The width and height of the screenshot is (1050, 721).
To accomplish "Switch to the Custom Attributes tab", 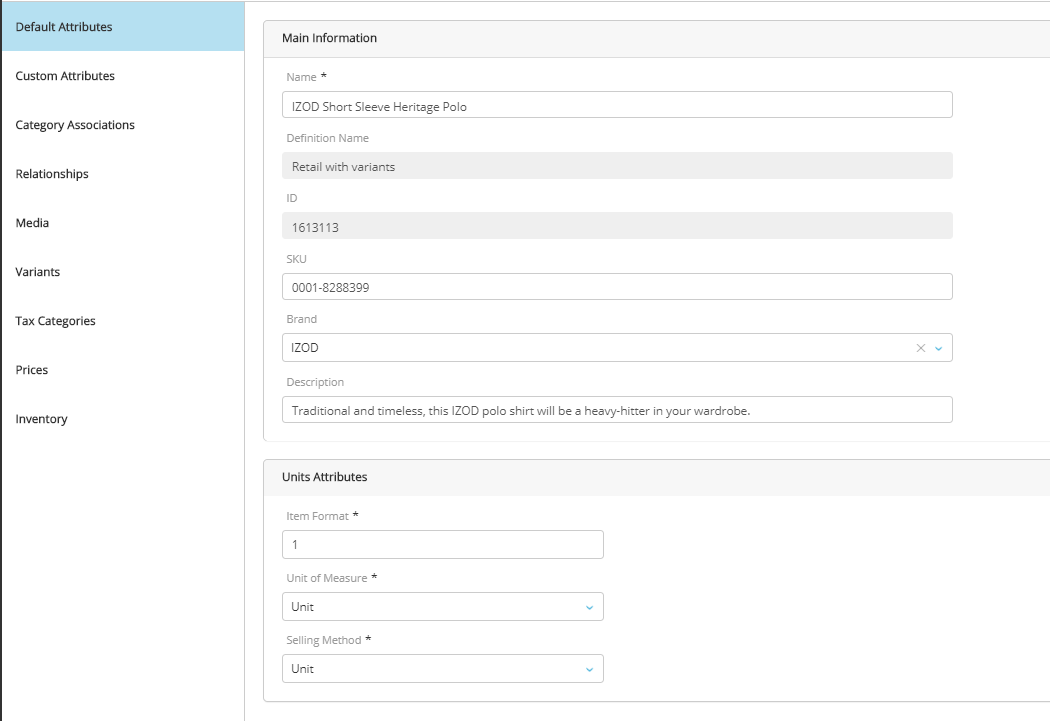I will (x=65, y=76).
